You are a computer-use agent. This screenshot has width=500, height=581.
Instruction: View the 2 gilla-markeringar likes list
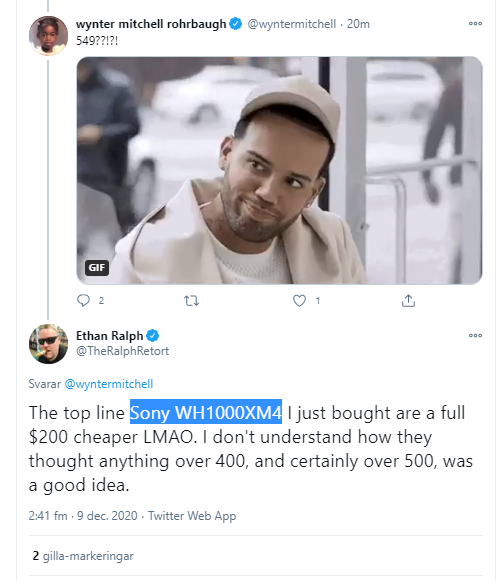tap(83, 556)
